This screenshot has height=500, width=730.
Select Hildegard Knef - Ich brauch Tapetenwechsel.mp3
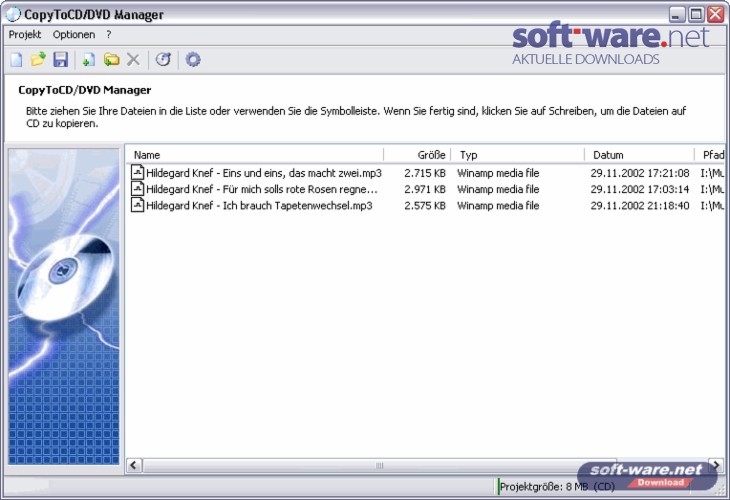[259, 205]
